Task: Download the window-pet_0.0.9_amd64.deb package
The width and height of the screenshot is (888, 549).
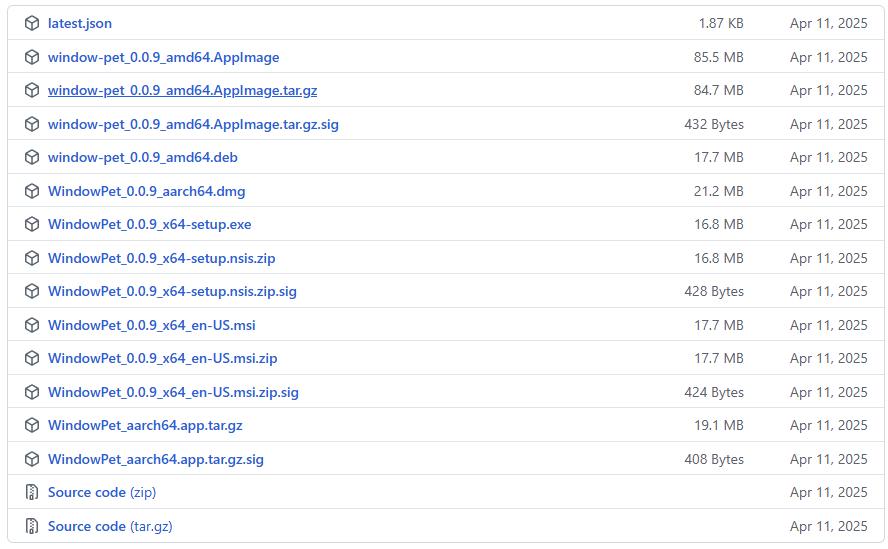Action: pyautogui.click(x=142, y=157)
